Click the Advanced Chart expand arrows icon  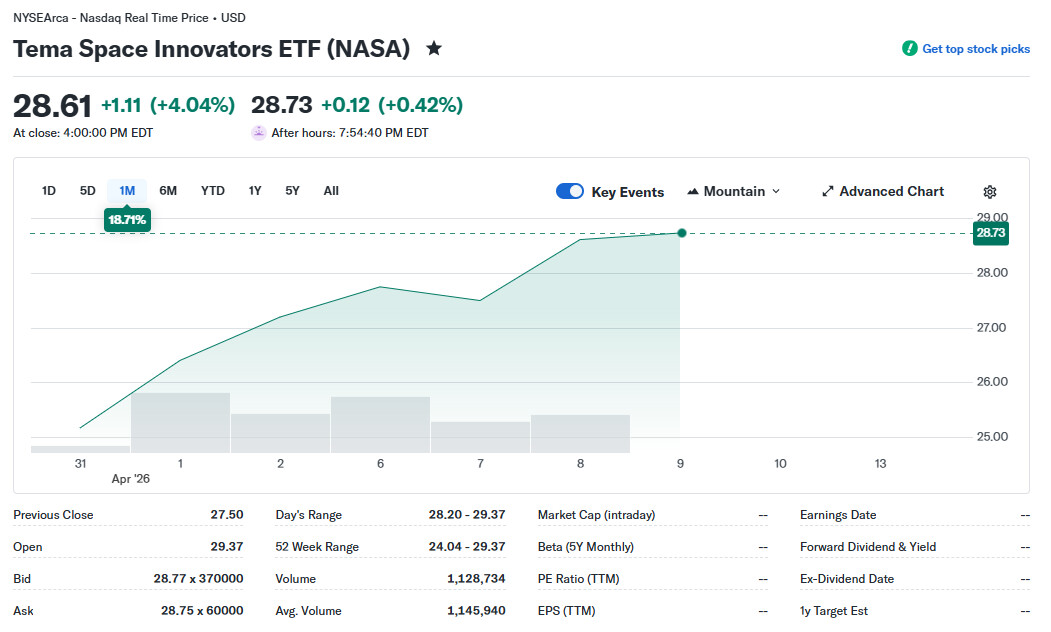click(x=828, y=191)
